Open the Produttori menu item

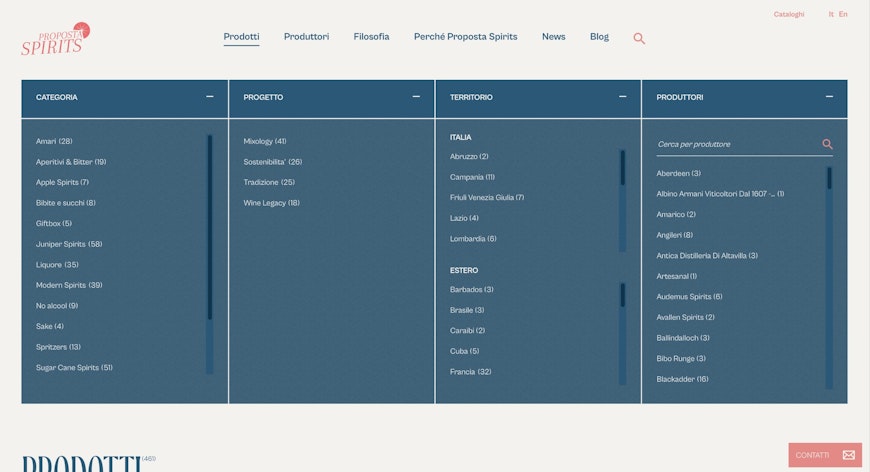pos(306,37)
